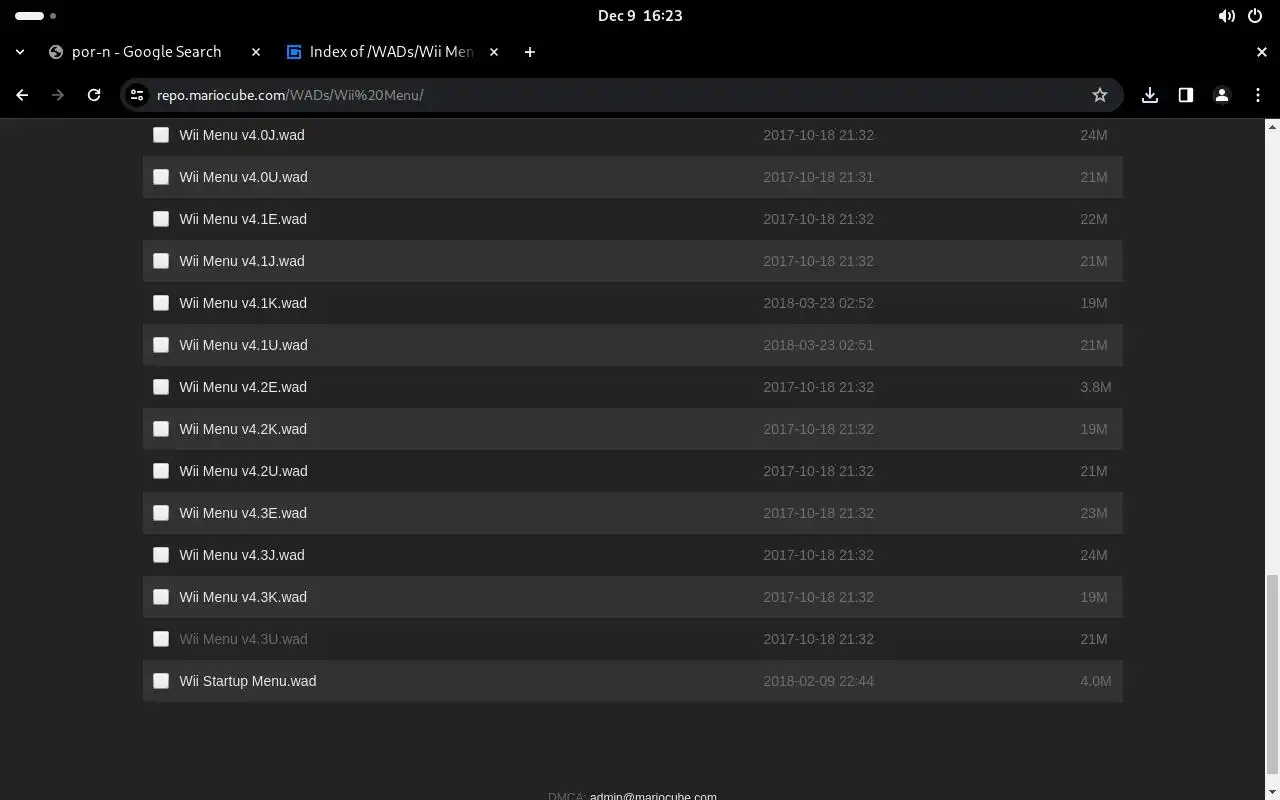Check the box for Wii Menu v4.1E.wad
This screenshot has width=1280, height=800.
(161, 219)
